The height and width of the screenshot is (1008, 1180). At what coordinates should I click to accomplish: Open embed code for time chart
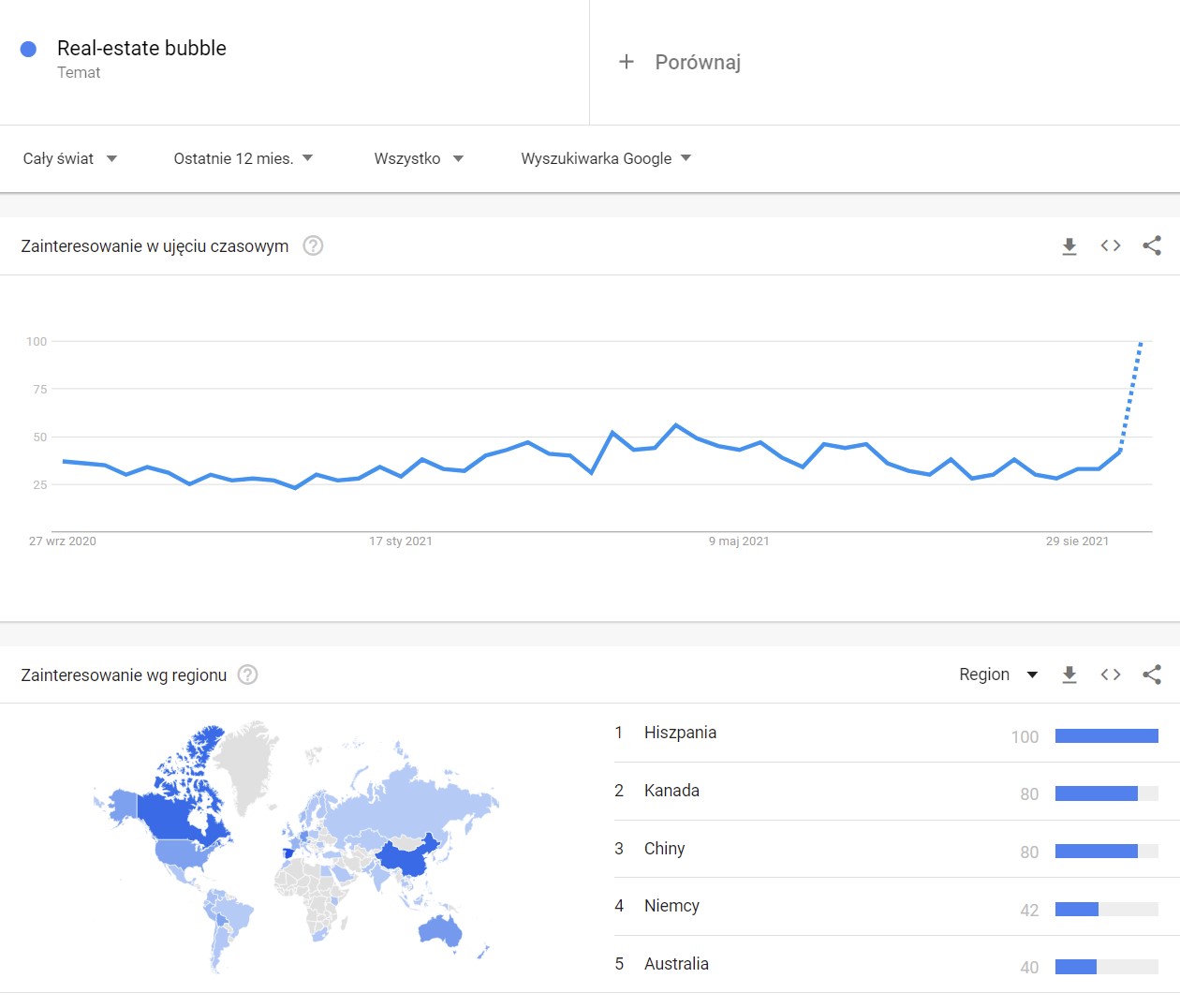(1111, 245)
